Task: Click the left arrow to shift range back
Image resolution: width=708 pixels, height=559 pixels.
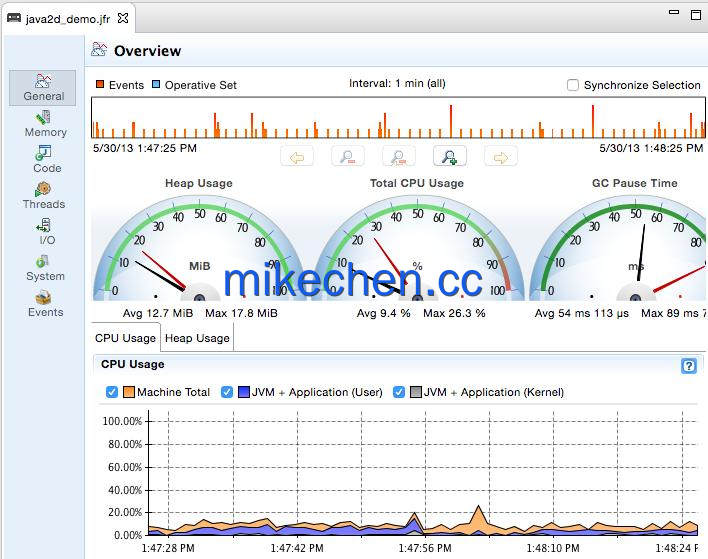Action: (x=297, y=157)
